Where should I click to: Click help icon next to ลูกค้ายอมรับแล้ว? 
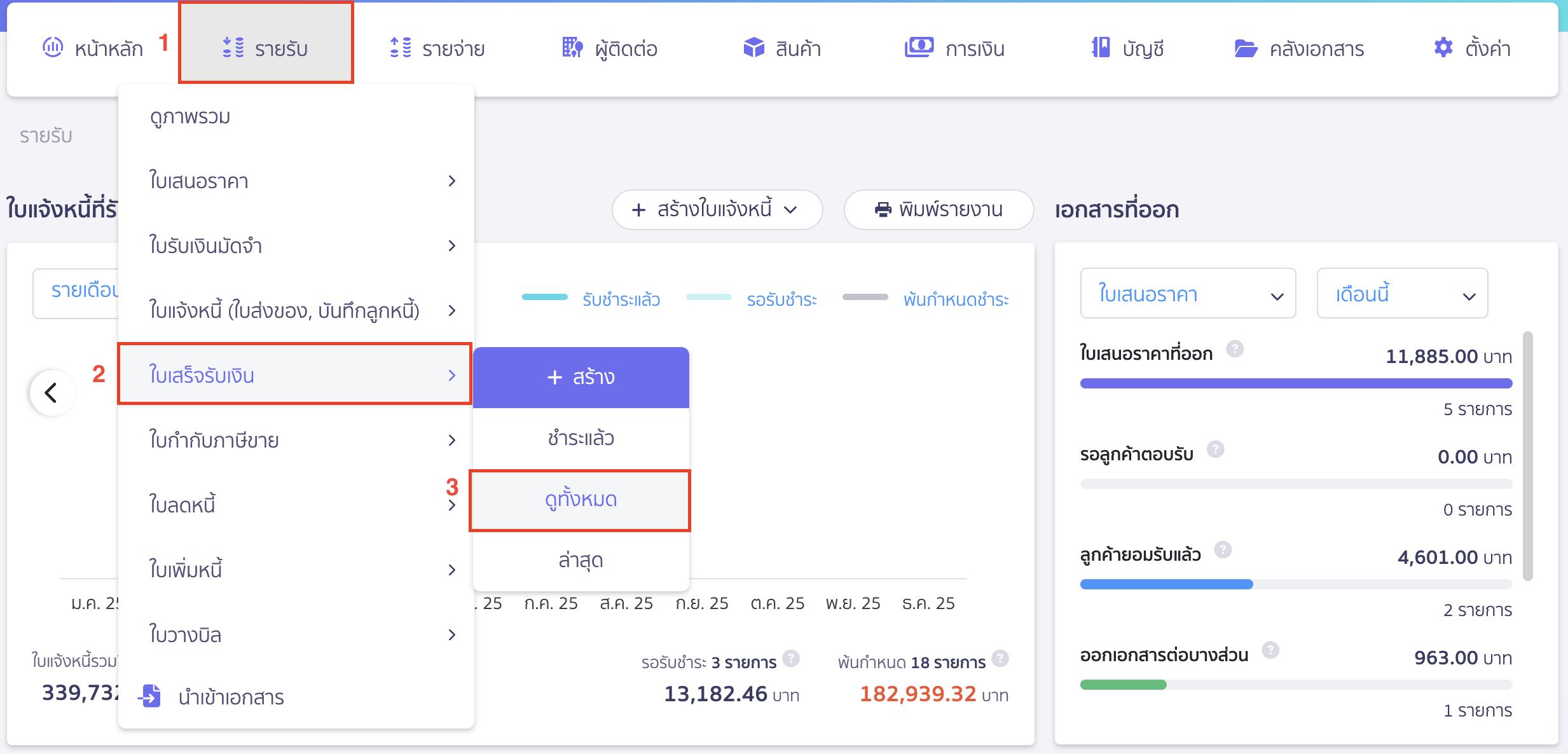(1223, 550)
